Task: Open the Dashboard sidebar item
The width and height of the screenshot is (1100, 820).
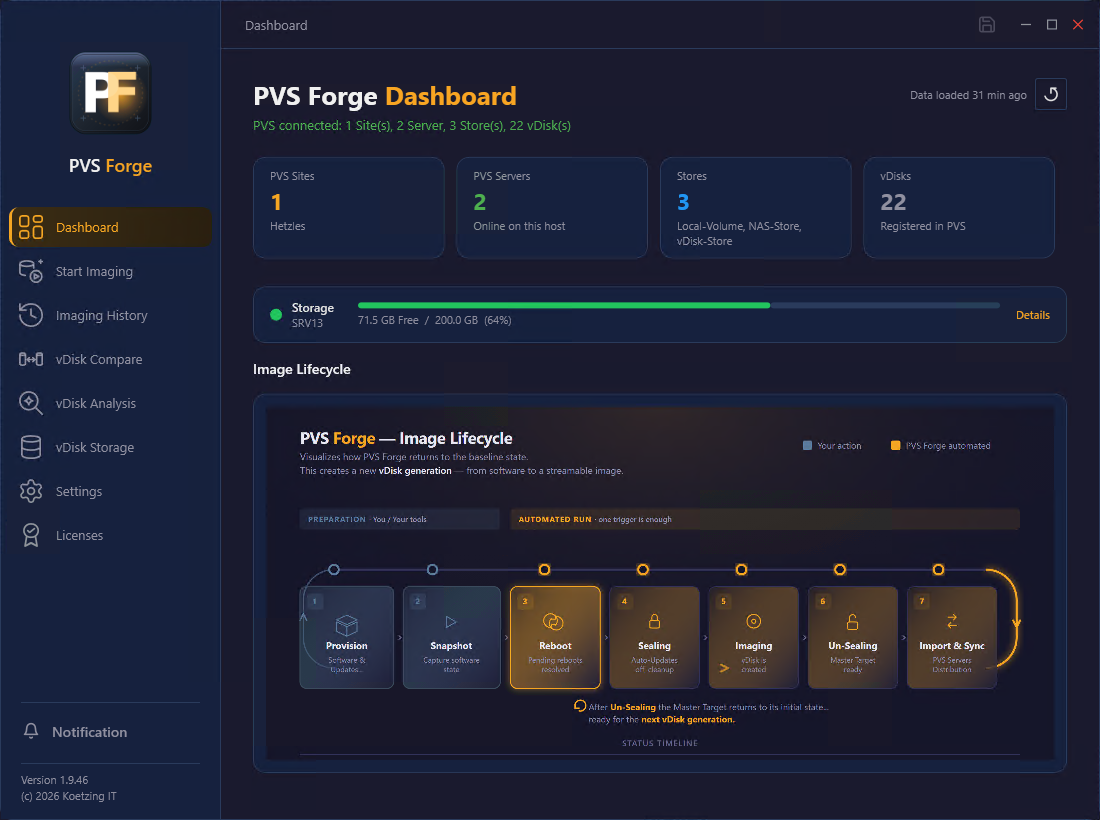Action: click(x=110, y=227)
